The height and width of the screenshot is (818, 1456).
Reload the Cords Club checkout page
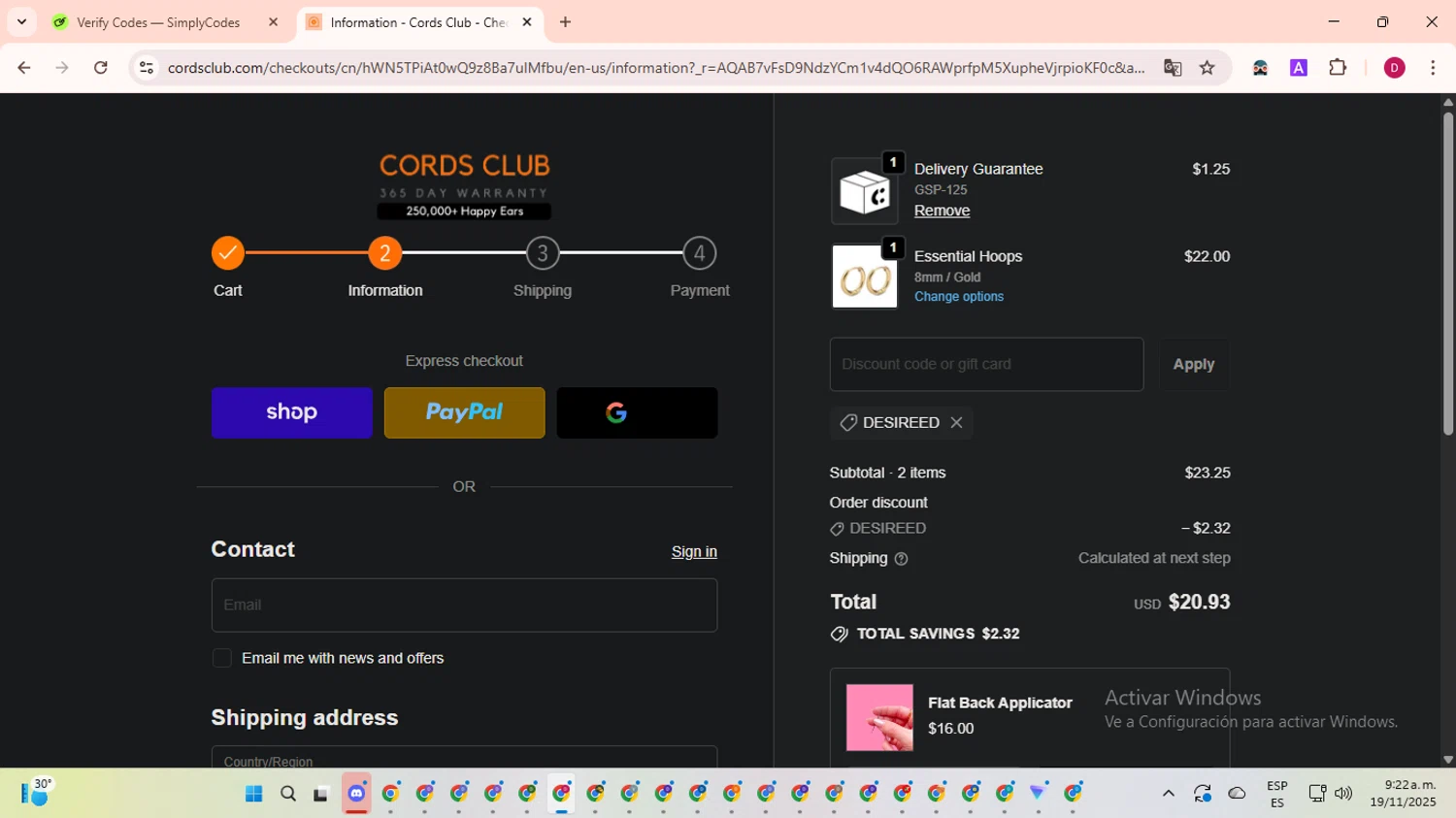tap(101, 68)
